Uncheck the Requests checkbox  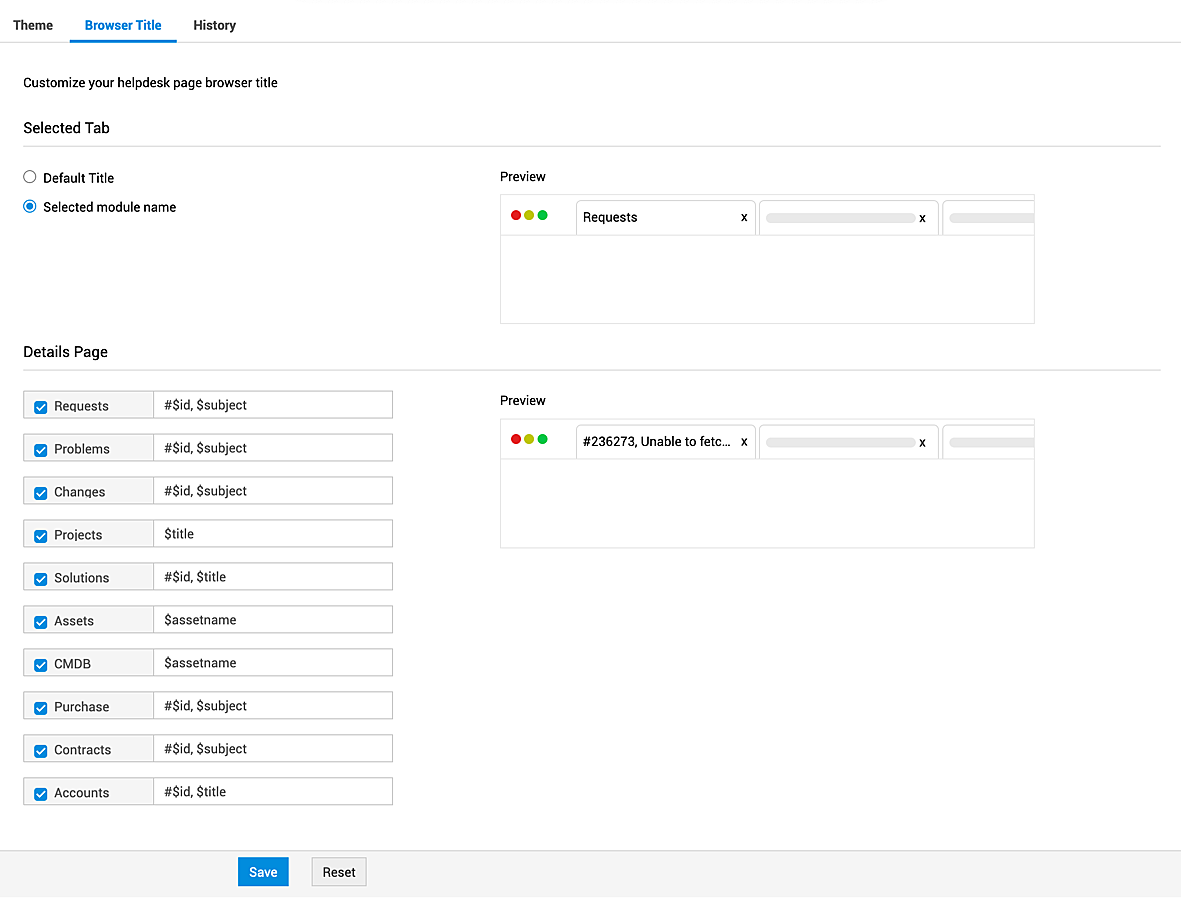[41, 407]
